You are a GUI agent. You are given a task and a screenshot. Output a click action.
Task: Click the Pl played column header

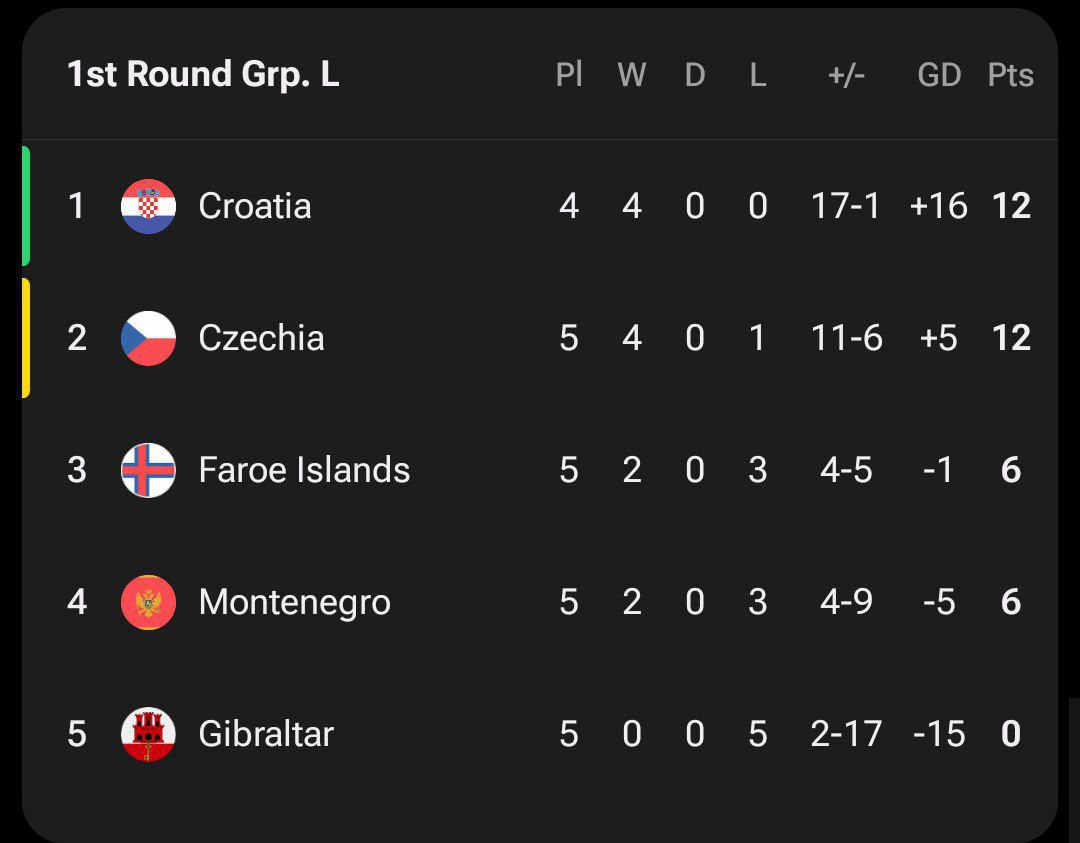pyautogui.click(x=569, y=75)
